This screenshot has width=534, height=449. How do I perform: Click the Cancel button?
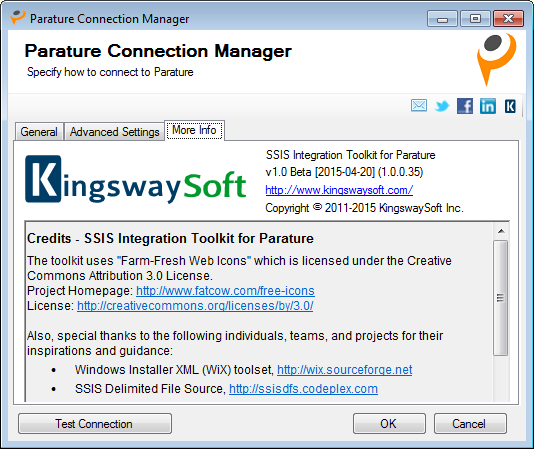(470, 423)
